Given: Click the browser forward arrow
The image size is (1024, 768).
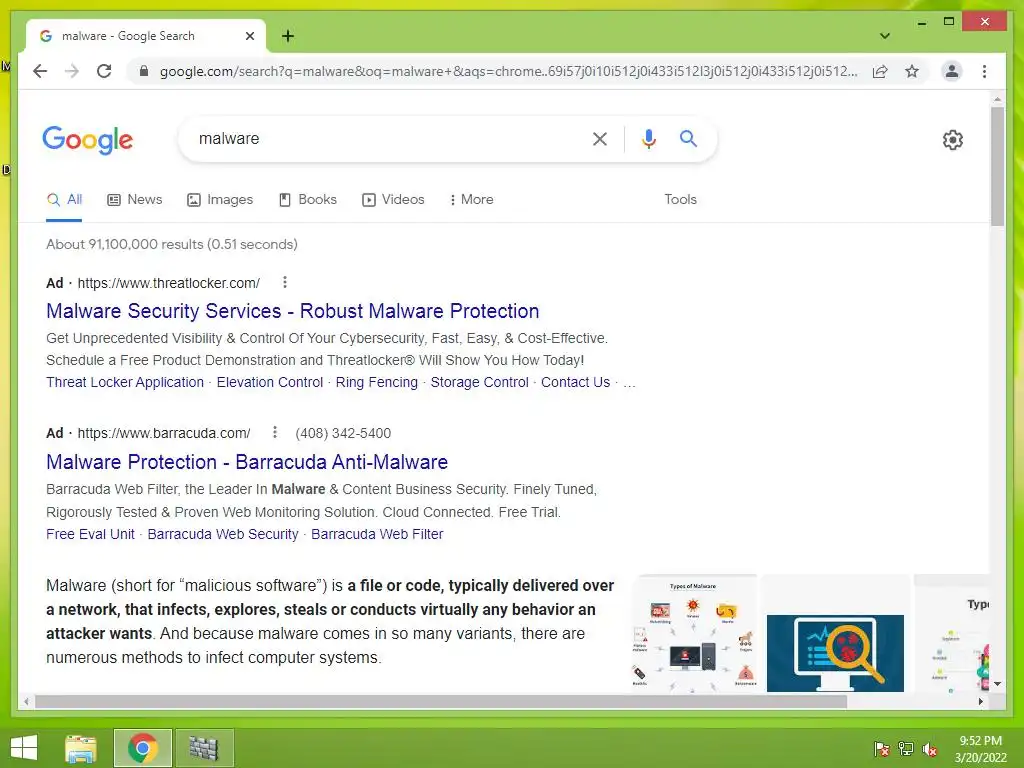Looking at the screenshot, I should (72, 71).
